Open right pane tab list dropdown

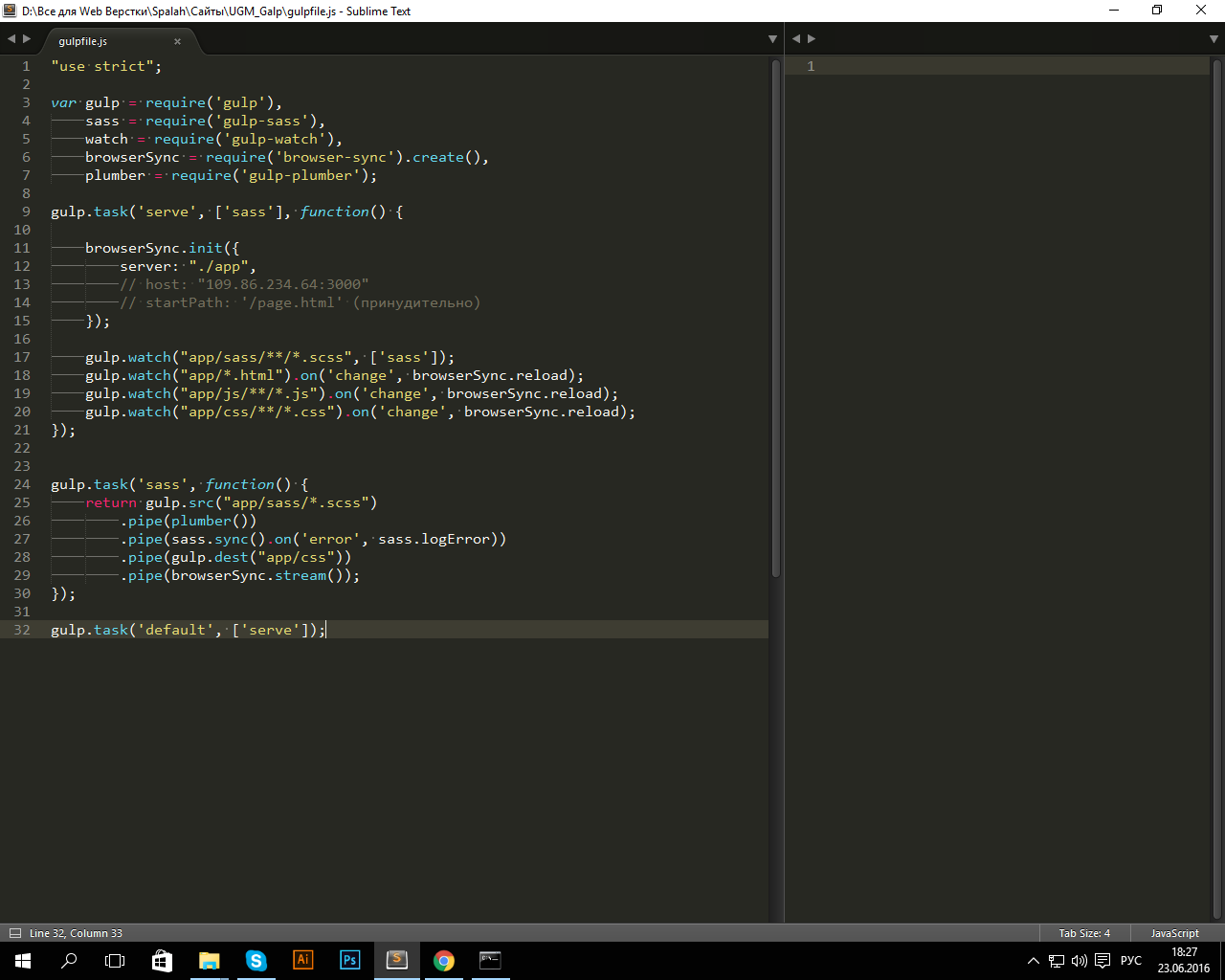(x=1214, y=39)
